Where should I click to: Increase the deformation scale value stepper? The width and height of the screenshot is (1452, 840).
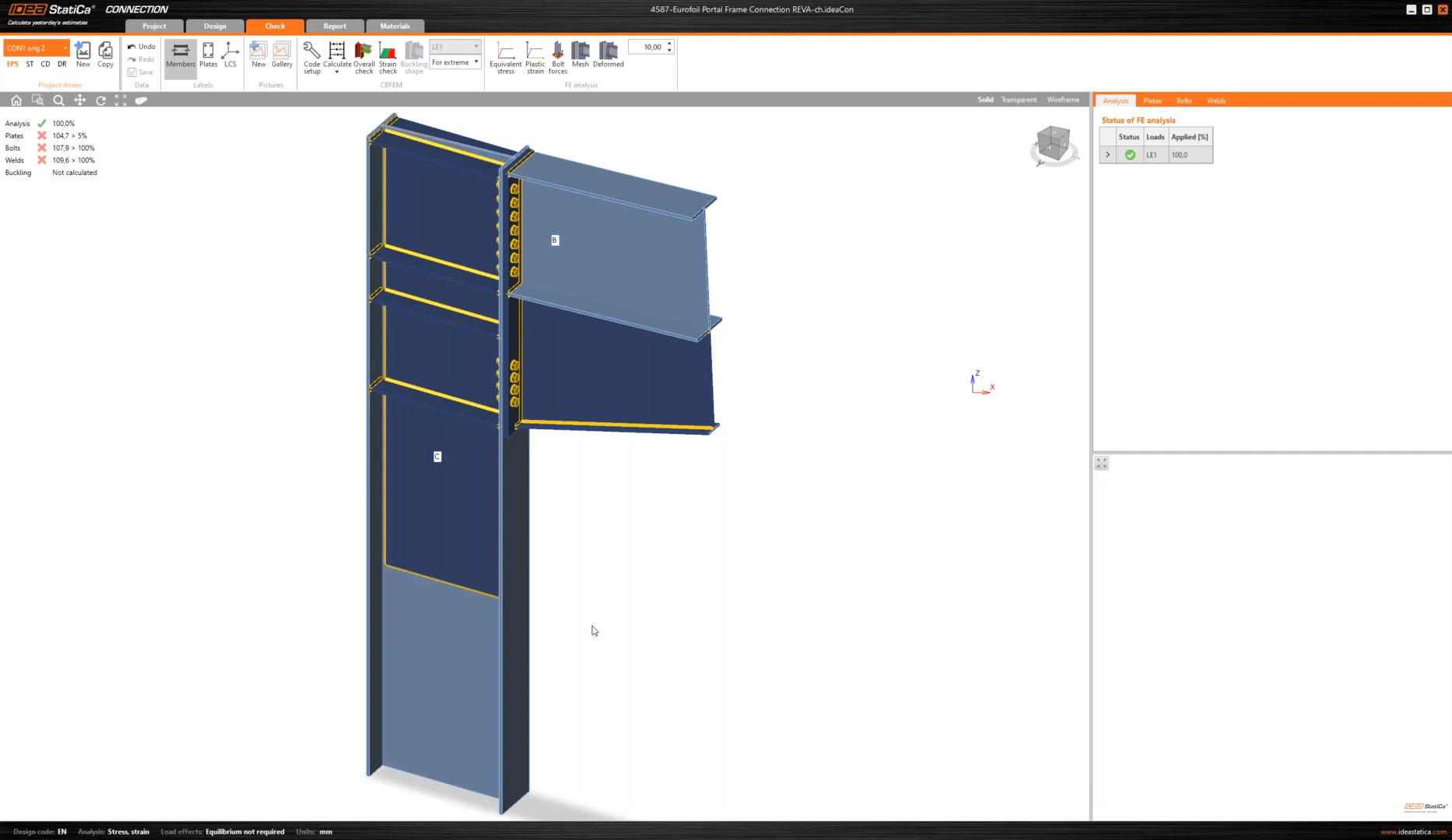(x=668, y=44)
